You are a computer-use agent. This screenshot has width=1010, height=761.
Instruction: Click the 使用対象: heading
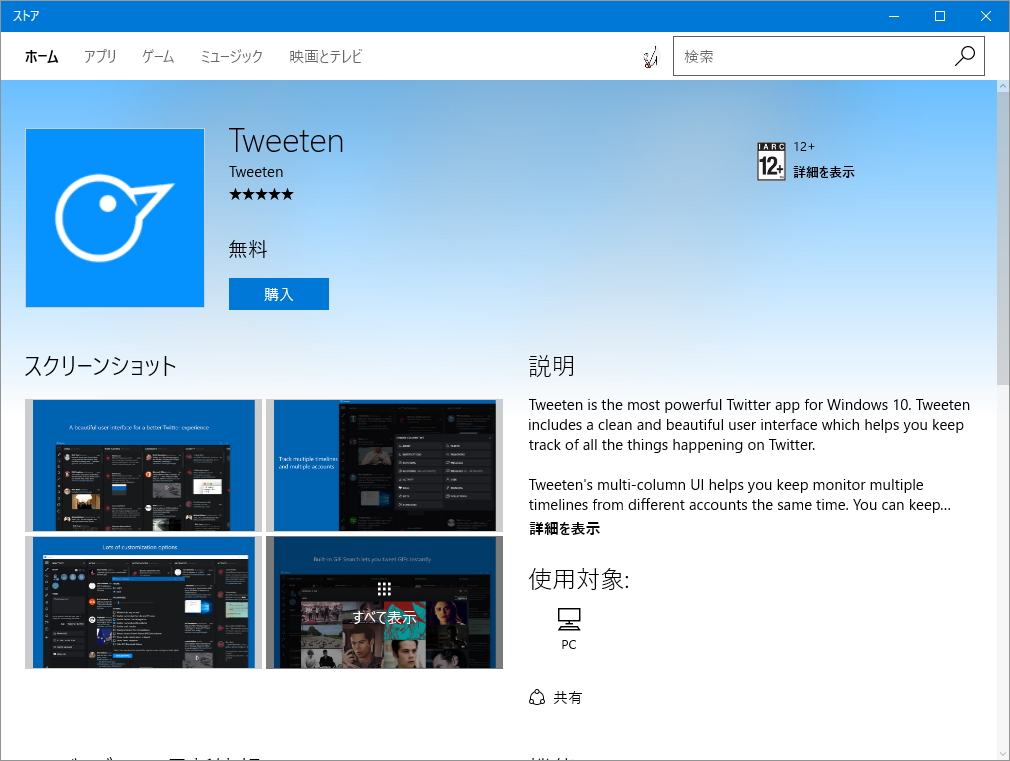coord(579,579)
